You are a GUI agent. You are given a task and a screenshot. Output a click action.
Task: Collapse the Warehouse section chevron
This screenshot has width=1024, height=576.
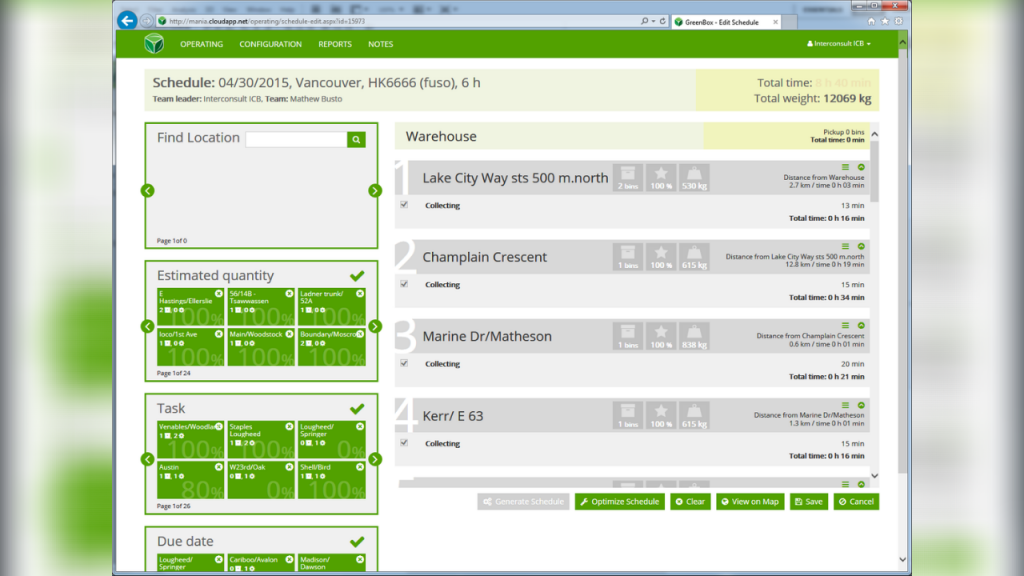click(x=874, y=134)
